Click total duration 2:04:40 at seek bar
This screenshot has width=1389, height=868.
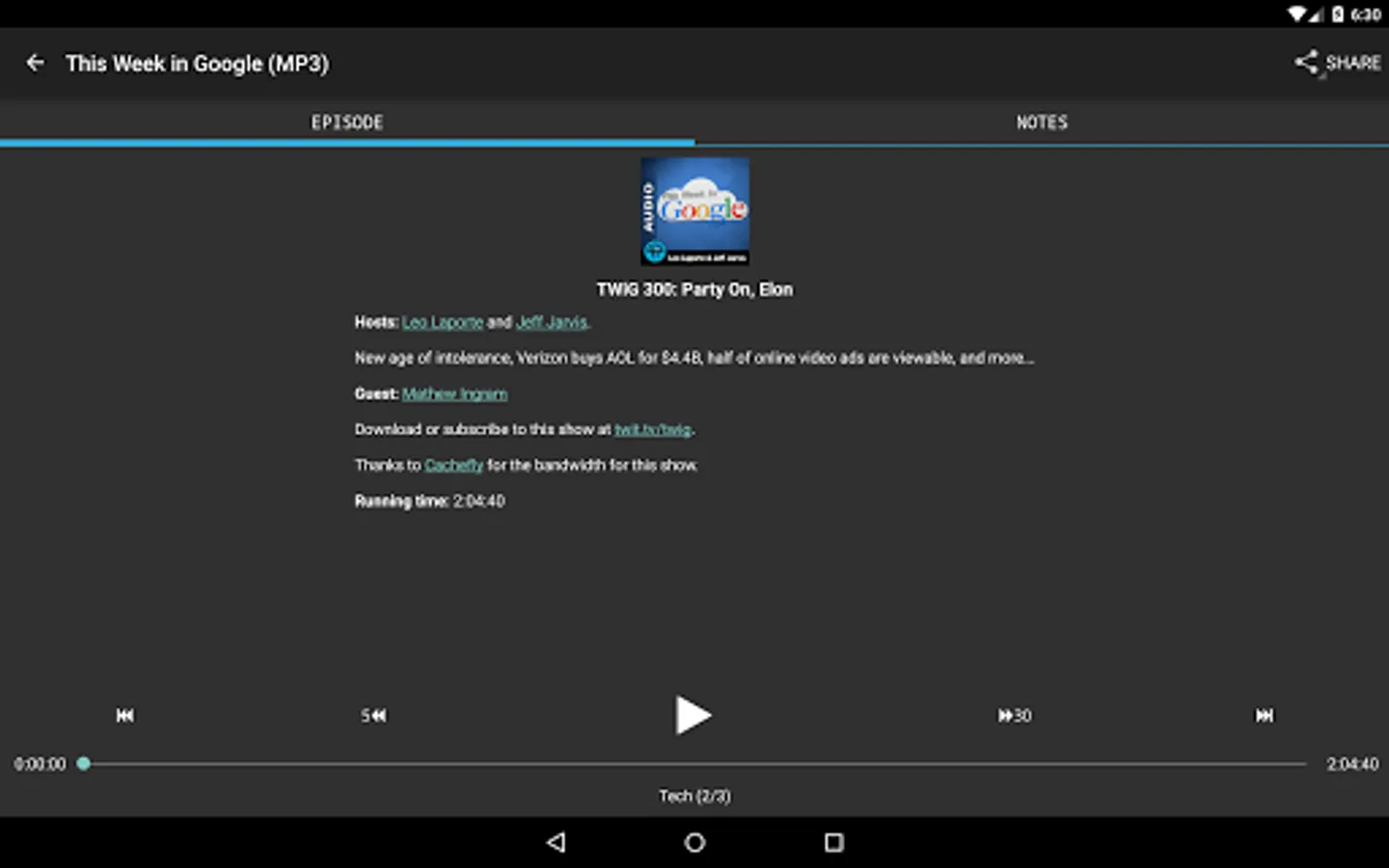(x=1352, y=764)
